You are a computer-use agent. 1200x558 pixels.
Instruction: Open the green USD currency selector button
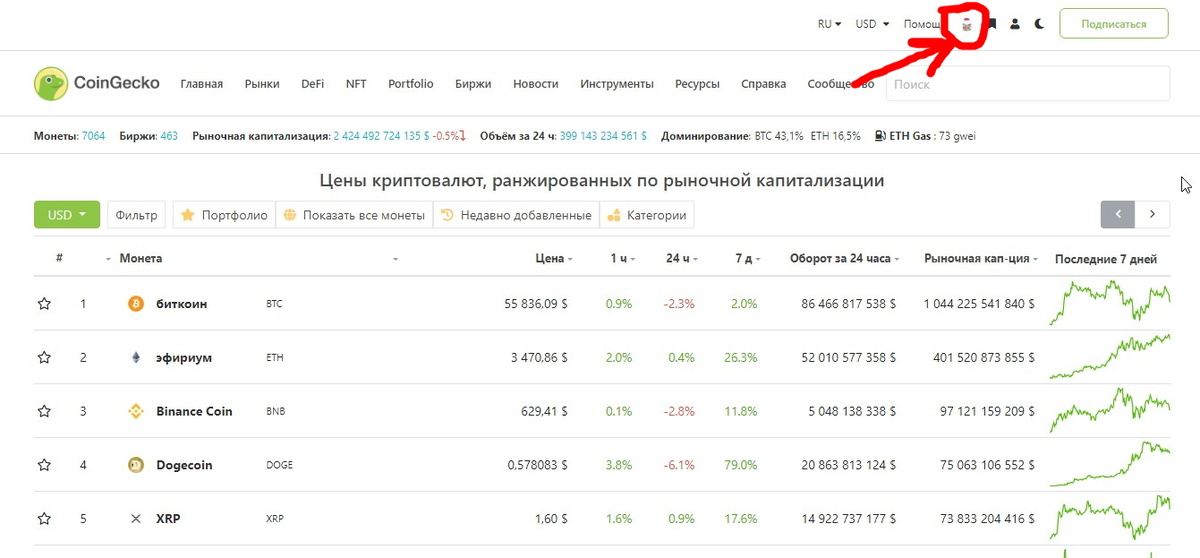67,215
